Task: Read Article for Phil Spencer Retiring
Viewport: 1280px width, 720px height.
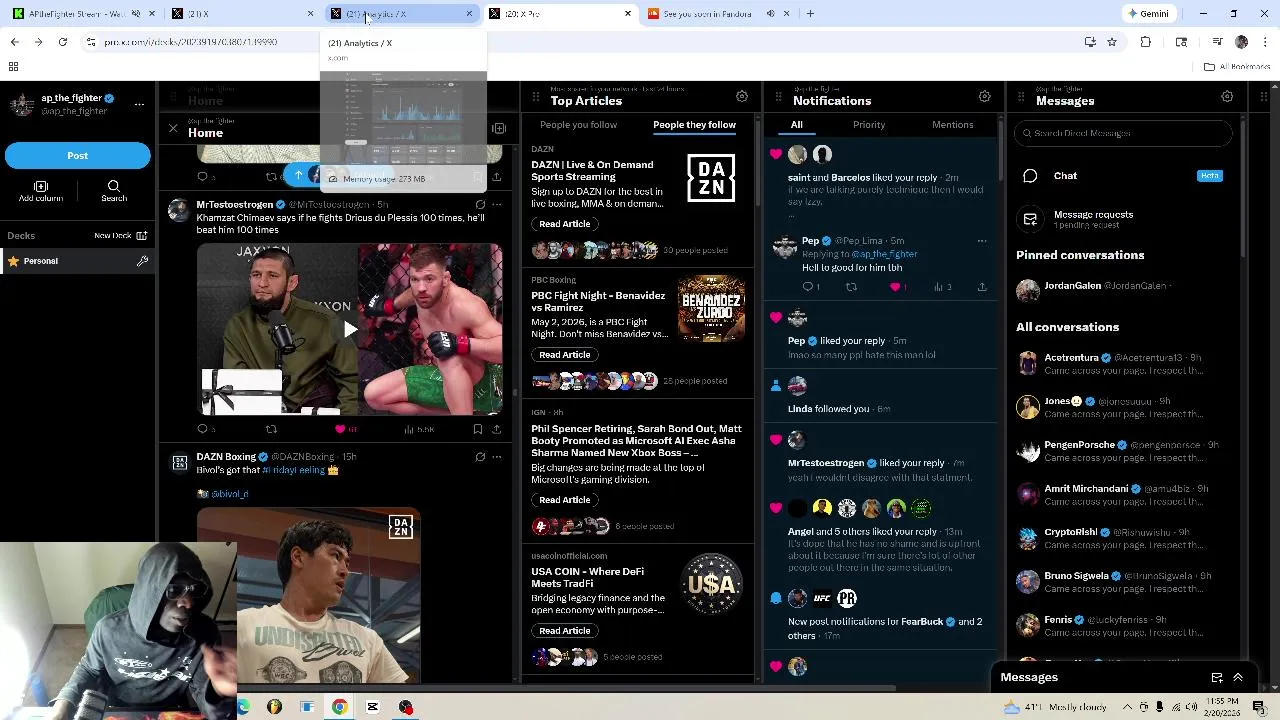Action: pyautogui.click(x=565, y=500)
